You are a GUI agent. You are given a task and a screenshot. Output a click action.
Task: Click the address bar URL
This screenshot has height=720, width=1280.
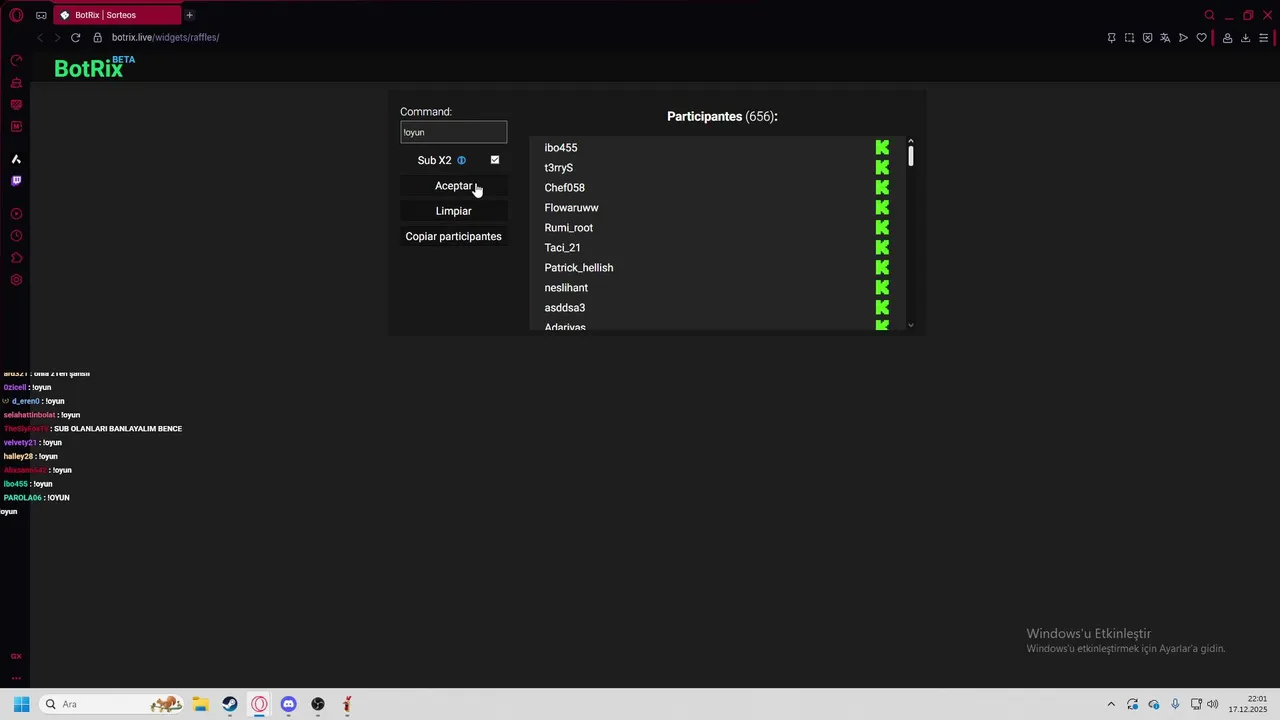coord(165,37)
